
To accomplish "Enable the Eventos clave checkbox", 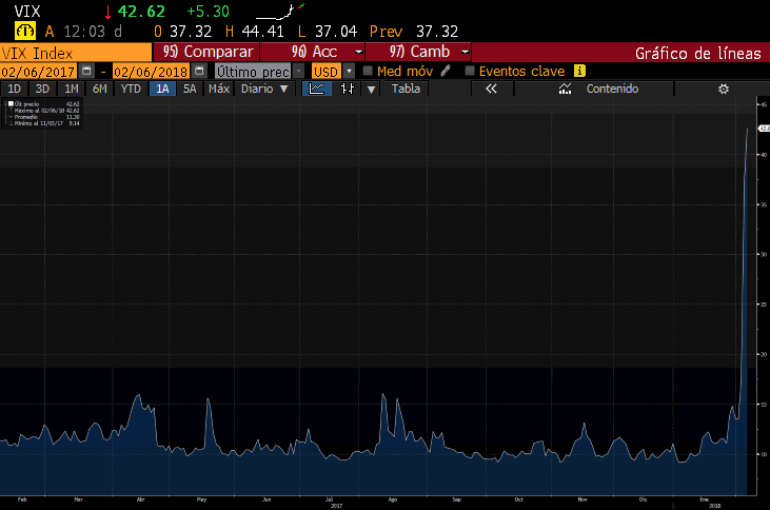I will [469, 71].
